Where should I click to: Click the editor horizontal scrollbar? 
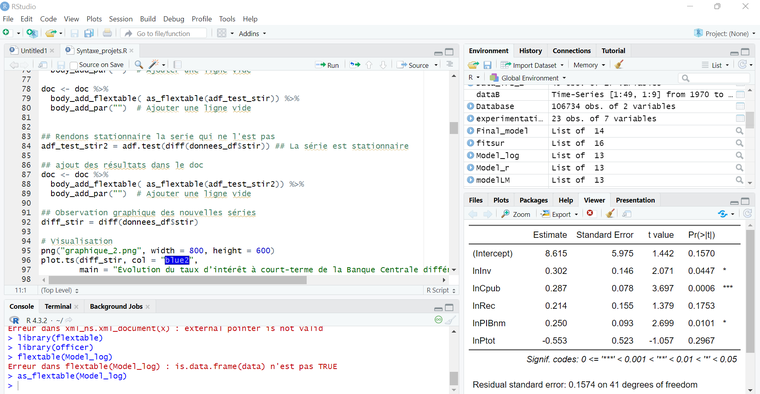pos(177,280)
